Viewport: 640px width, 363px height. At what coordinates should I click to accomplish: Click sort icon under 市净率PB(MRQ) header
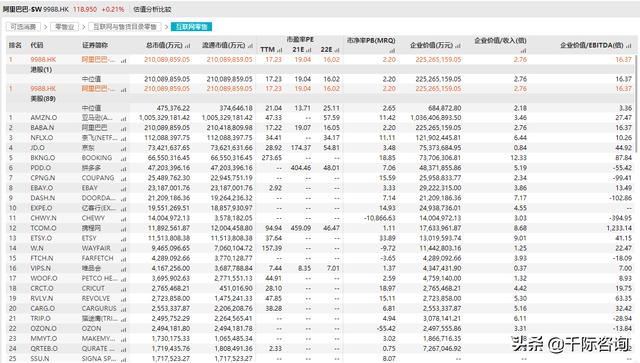coord(392,51)
